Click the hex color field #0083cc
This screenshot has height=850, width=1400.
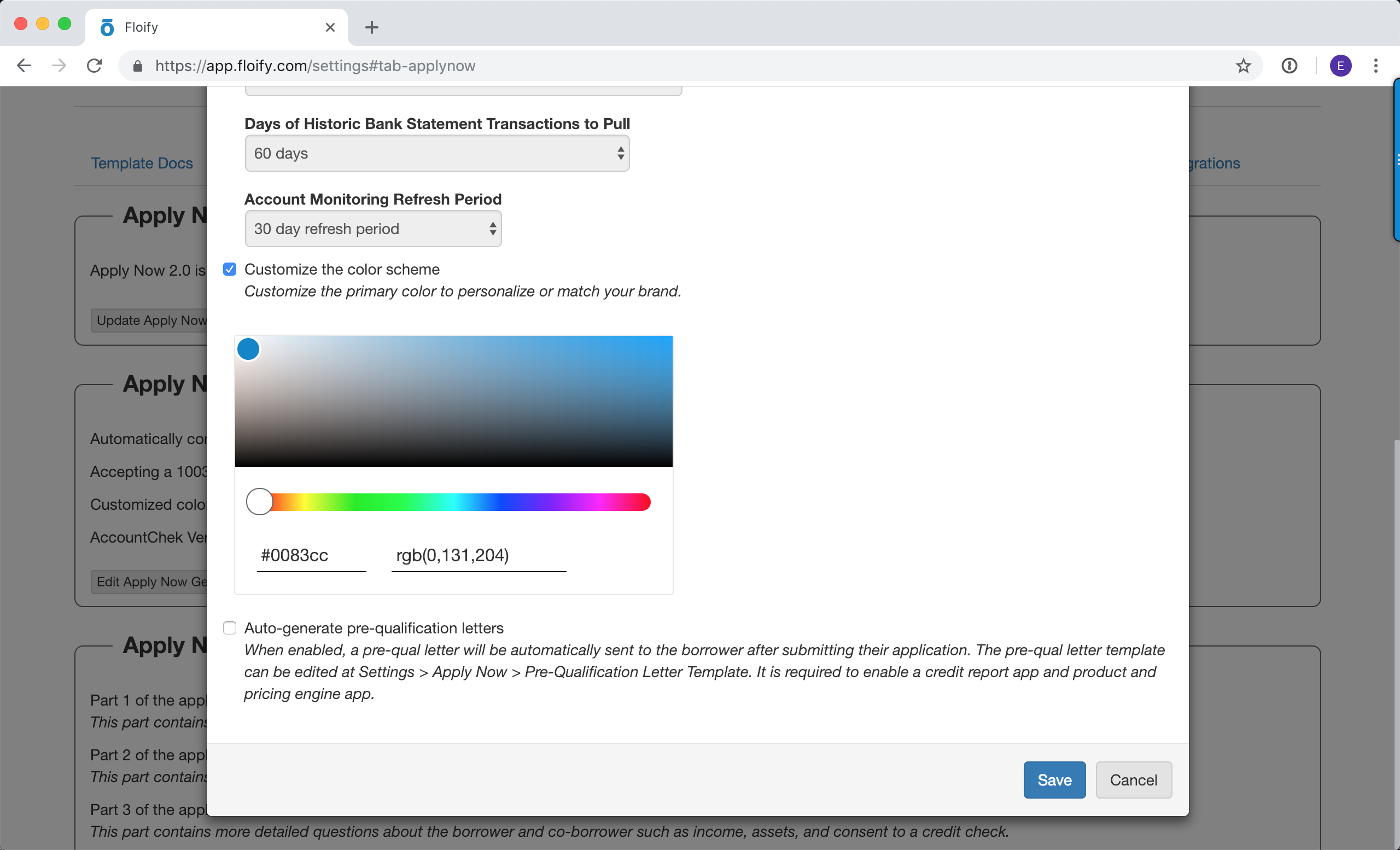311,555
